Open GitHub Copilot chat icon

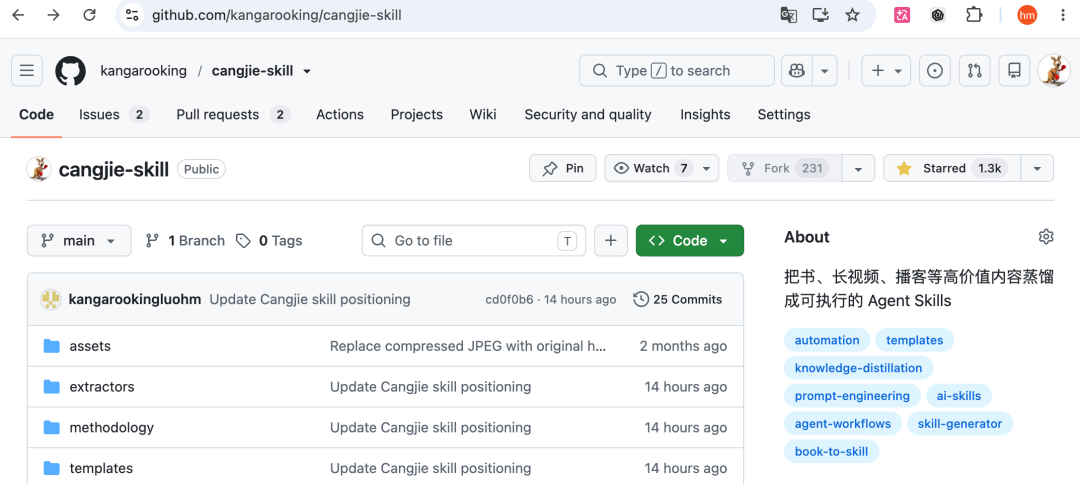tap(797, 71)
